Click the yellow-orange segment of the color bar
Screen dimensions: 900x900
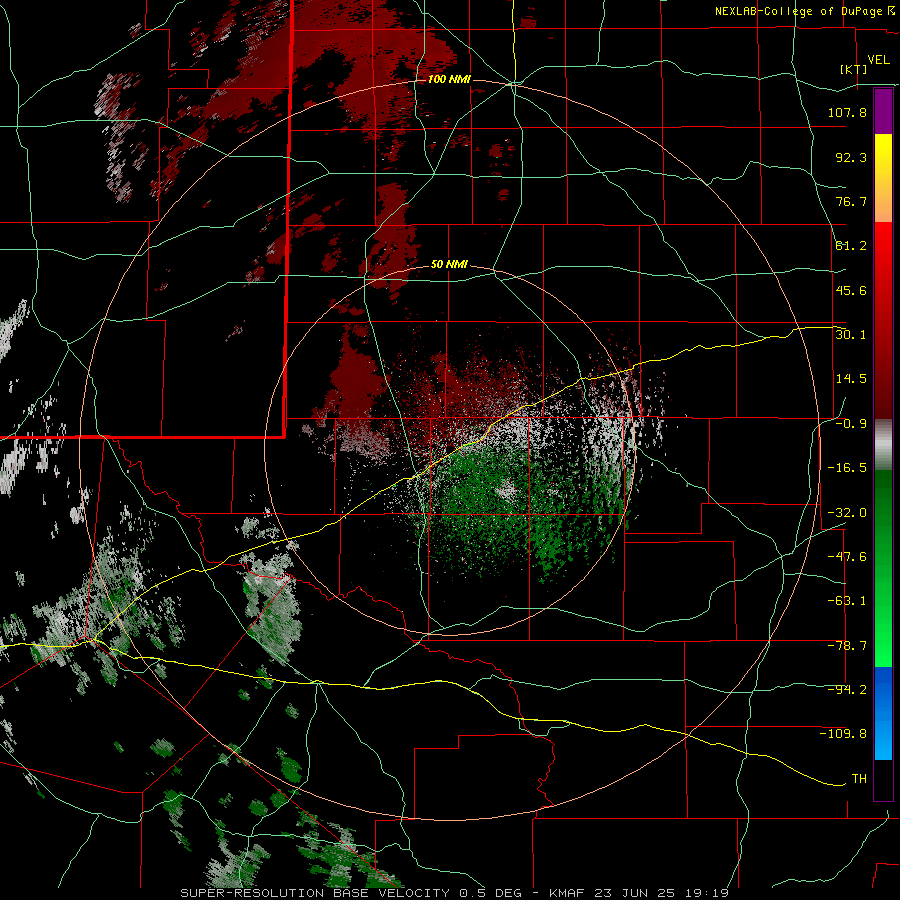pyautogui.click(x=883, y=178)
